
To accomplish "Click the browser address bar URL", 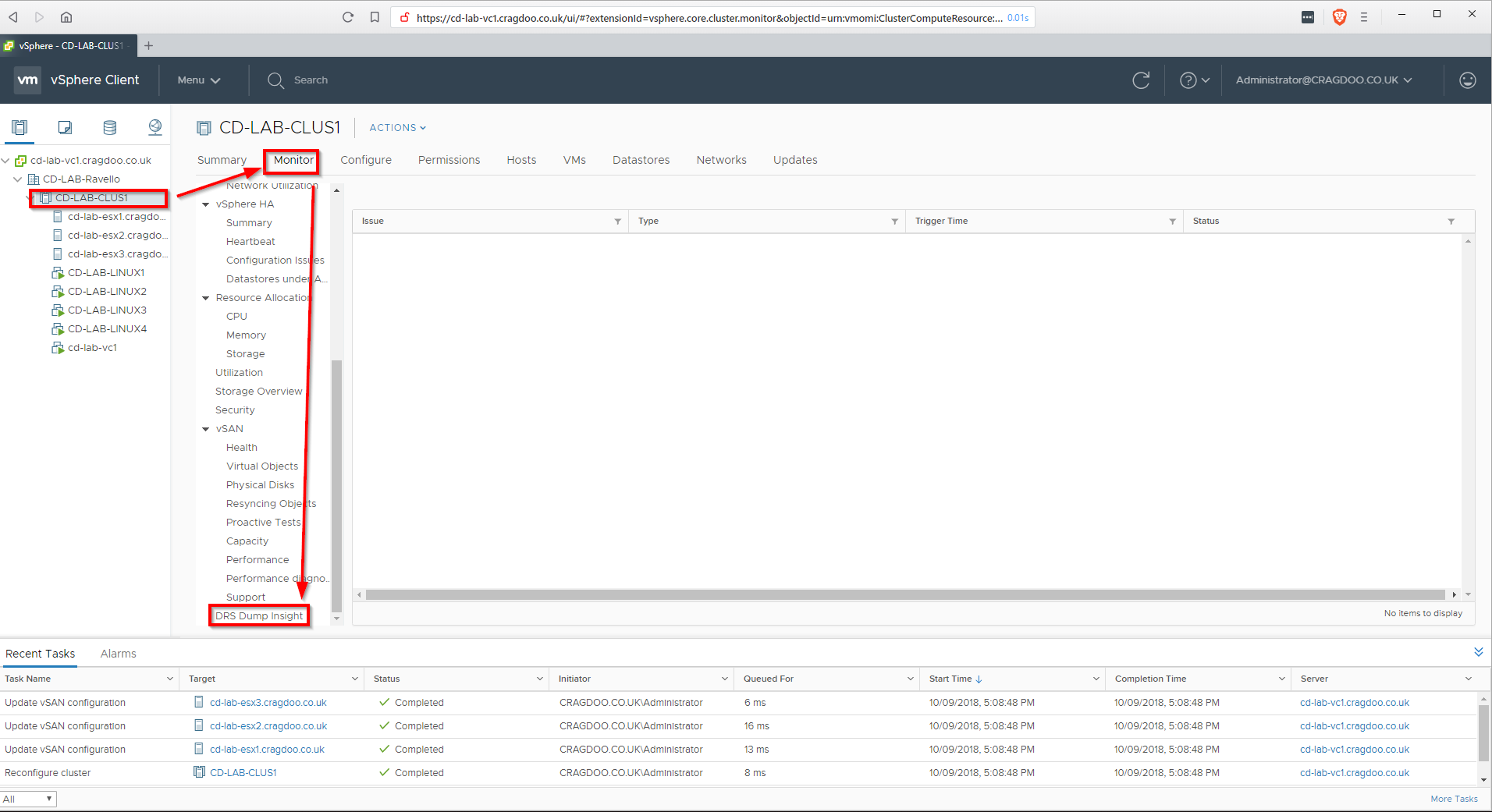I will point(709,18).
